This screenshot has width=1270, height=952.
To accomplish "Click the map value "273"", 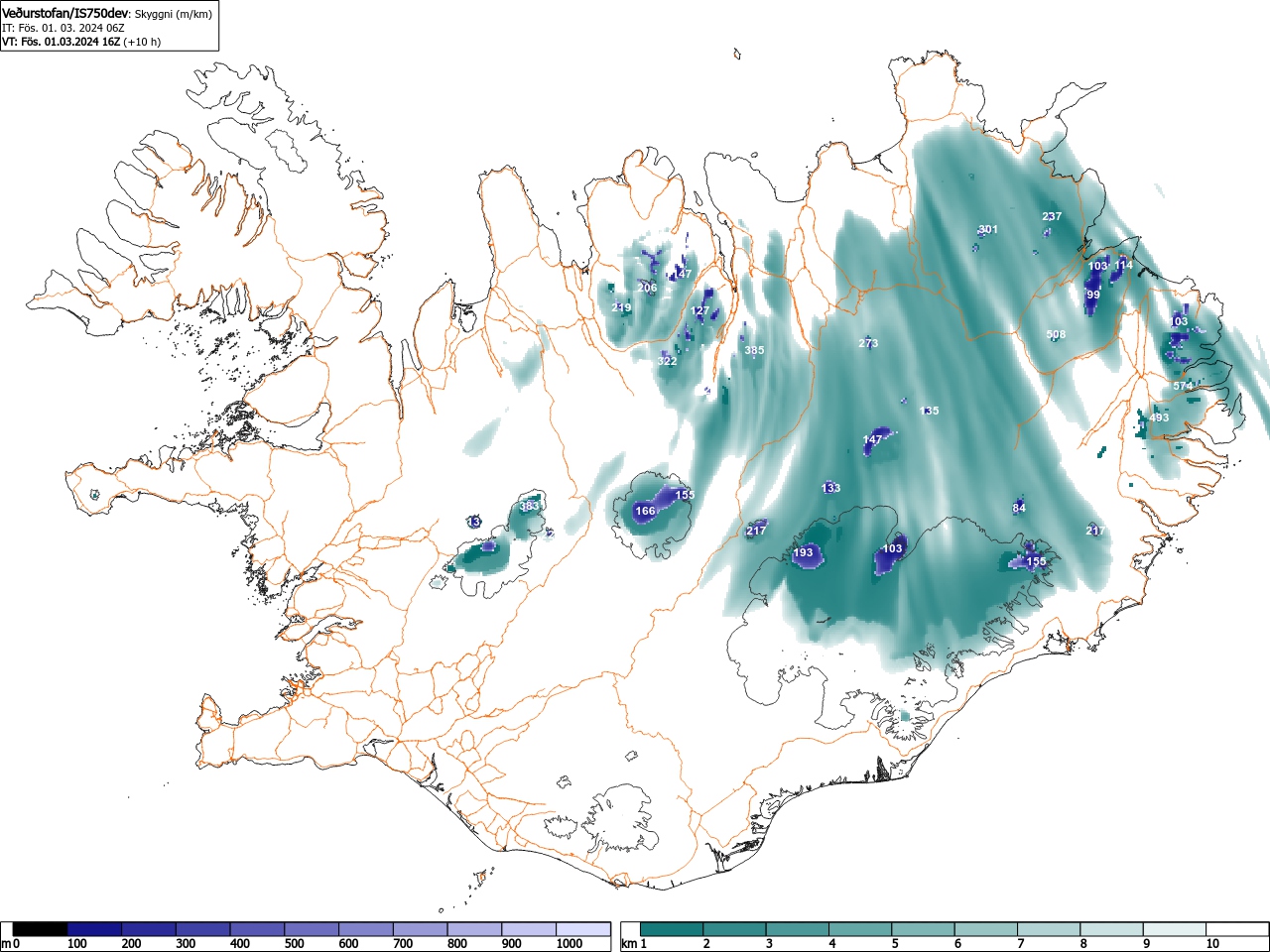I will 868,344.
